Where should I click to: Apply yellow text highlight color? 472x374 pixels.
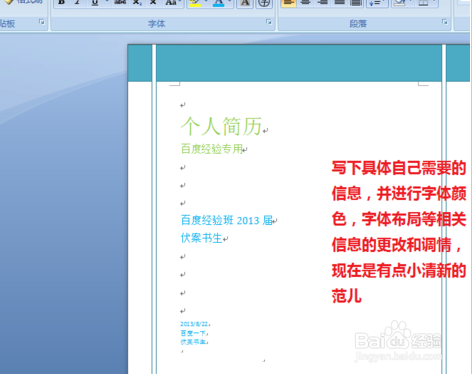pyautogui.click(x=195, y=3)
